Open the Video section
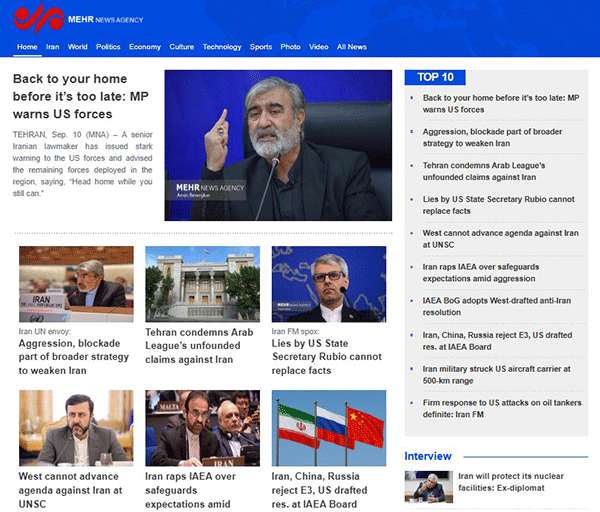Screen dimensions: 600x512 pos(319,47)
